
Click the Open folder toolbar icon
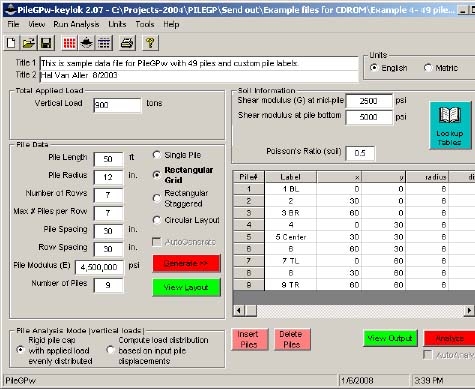pos(29,43)
